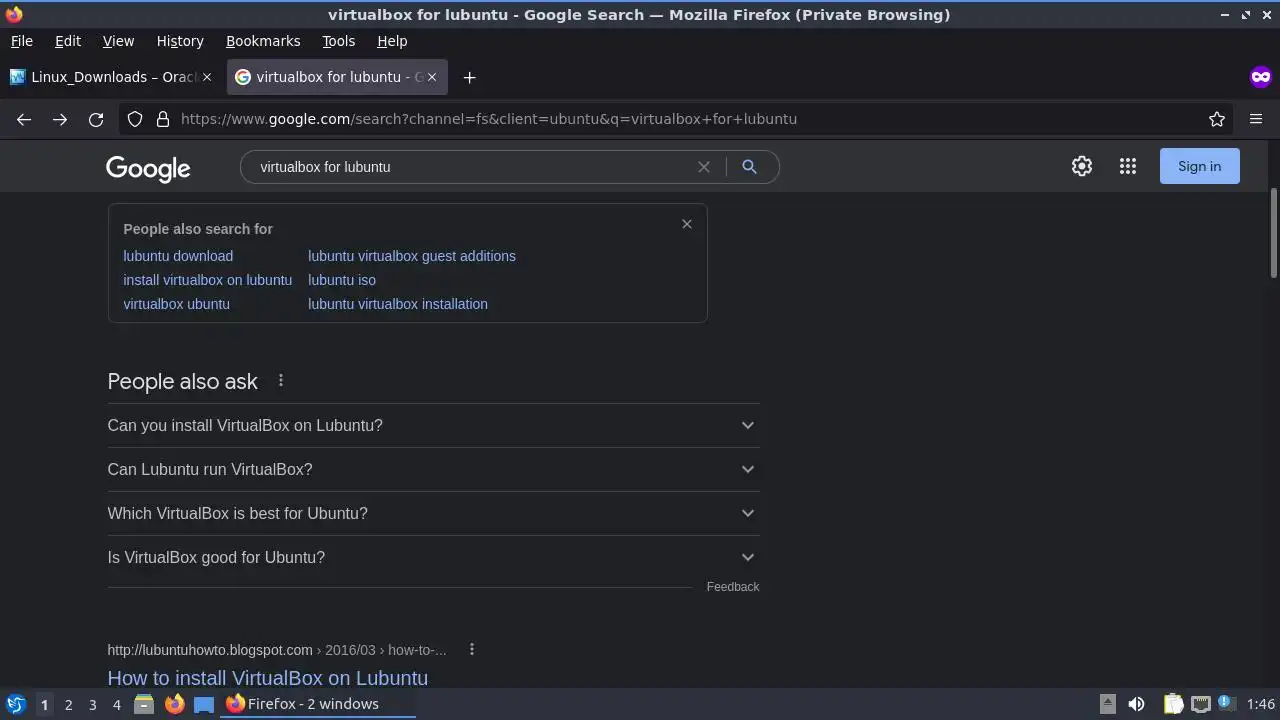1280x720 pixels.
Task: Open 'lubuntu virtualbox installation' suggestion
Action: pos(398,304)
